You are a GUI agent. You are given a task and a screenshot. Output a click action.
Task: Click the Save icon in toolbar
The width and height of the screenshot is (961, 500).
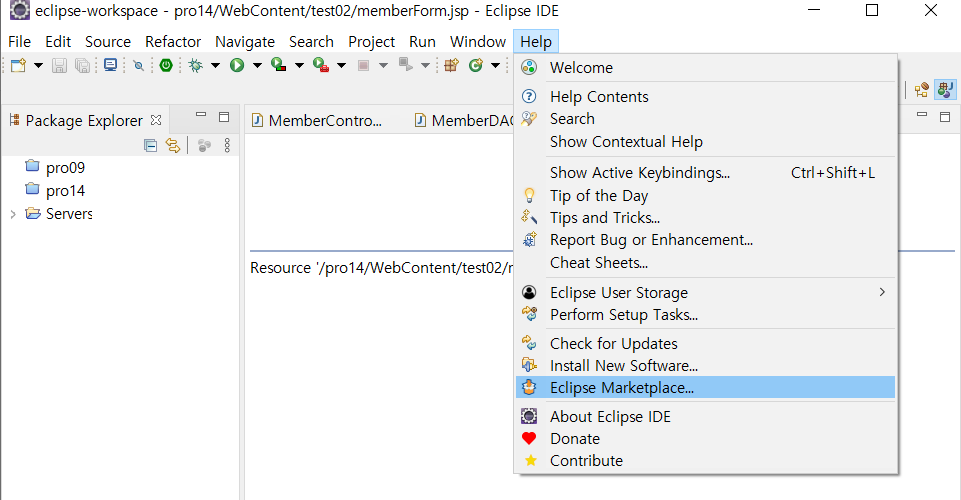(59, 65)
